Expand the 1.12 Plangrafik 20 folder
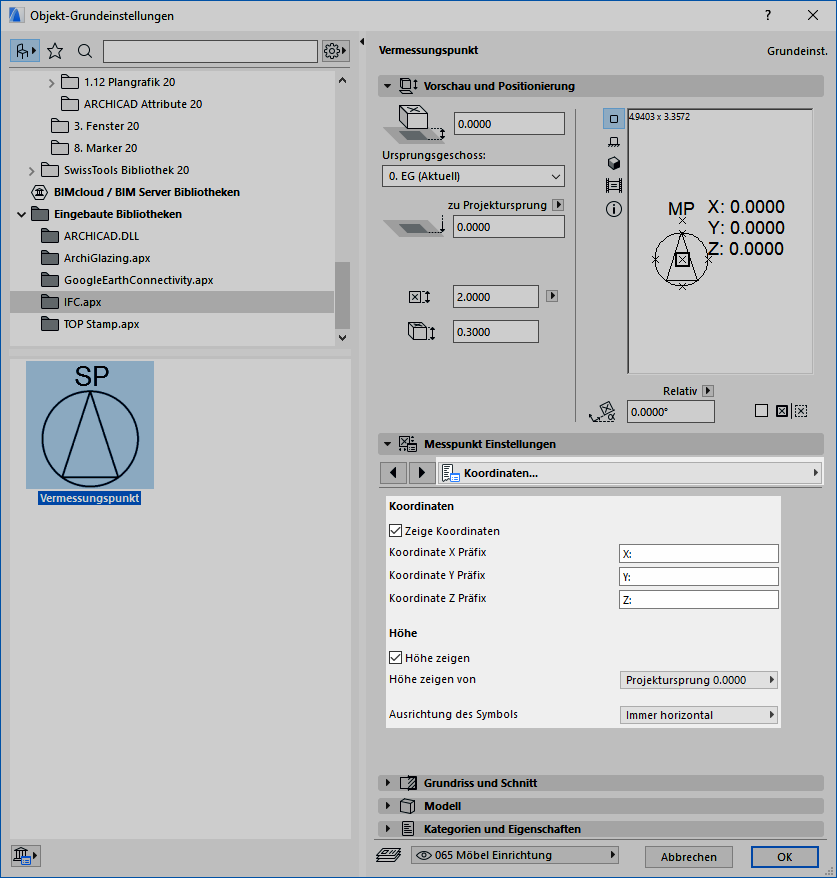 pyautogui.click(x=51, y=83)
